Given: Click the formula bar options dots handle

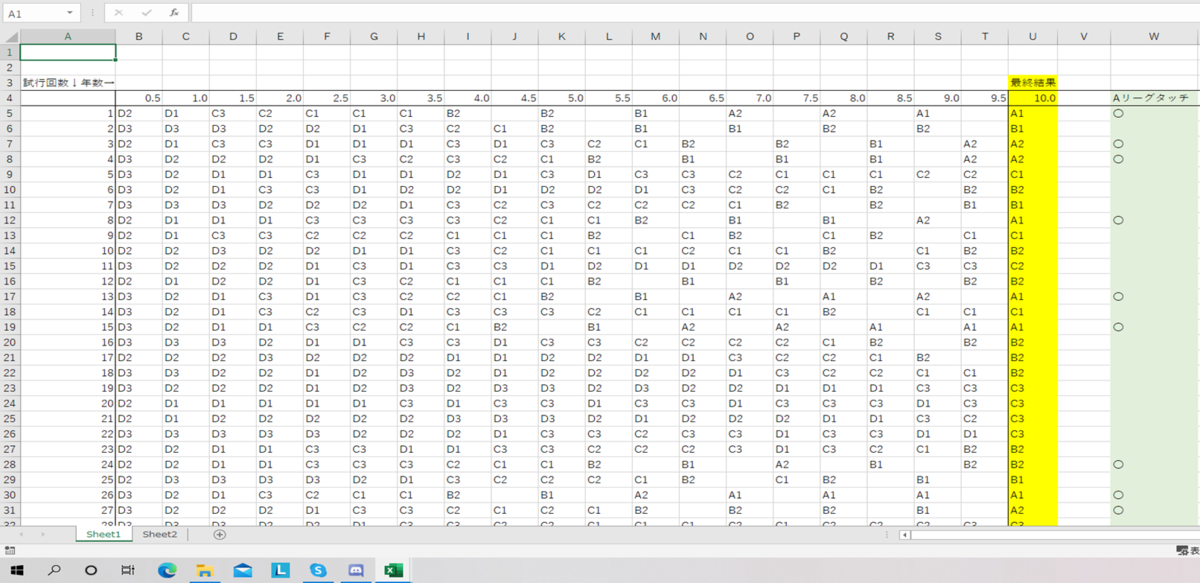Looking at the screenshot, I should pyautogui.click(x=92, y=13).
